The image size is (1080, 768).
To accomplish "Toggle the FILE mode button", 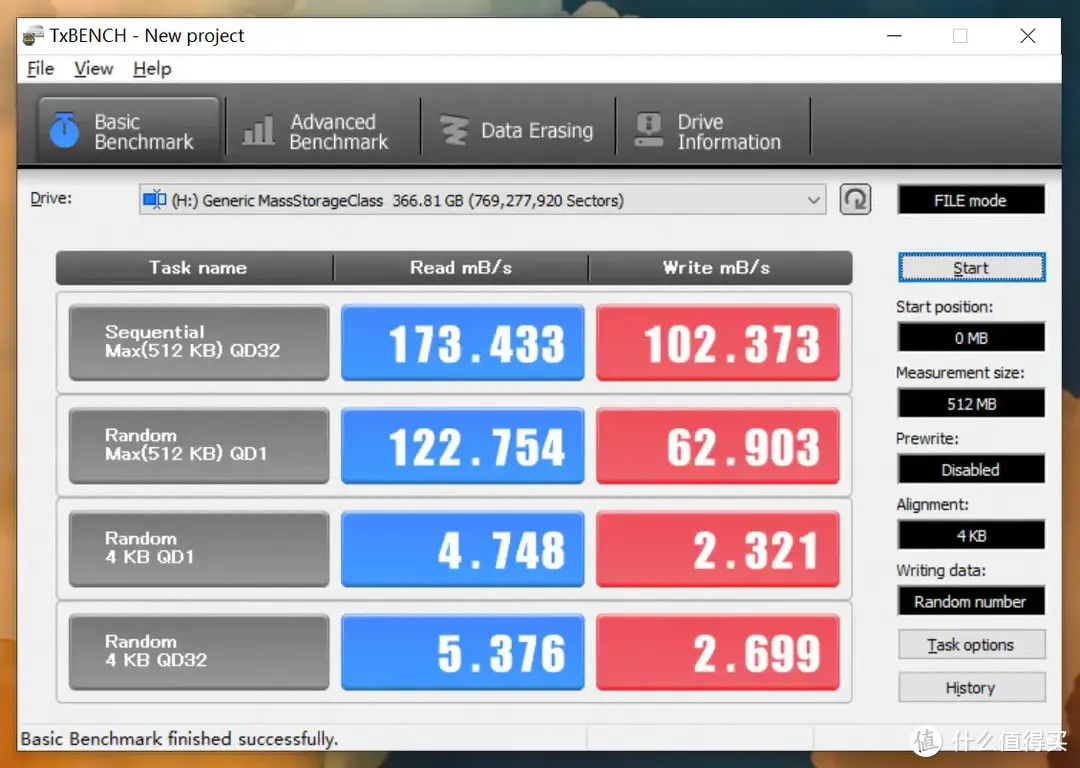I will click(x=971, y=200).
